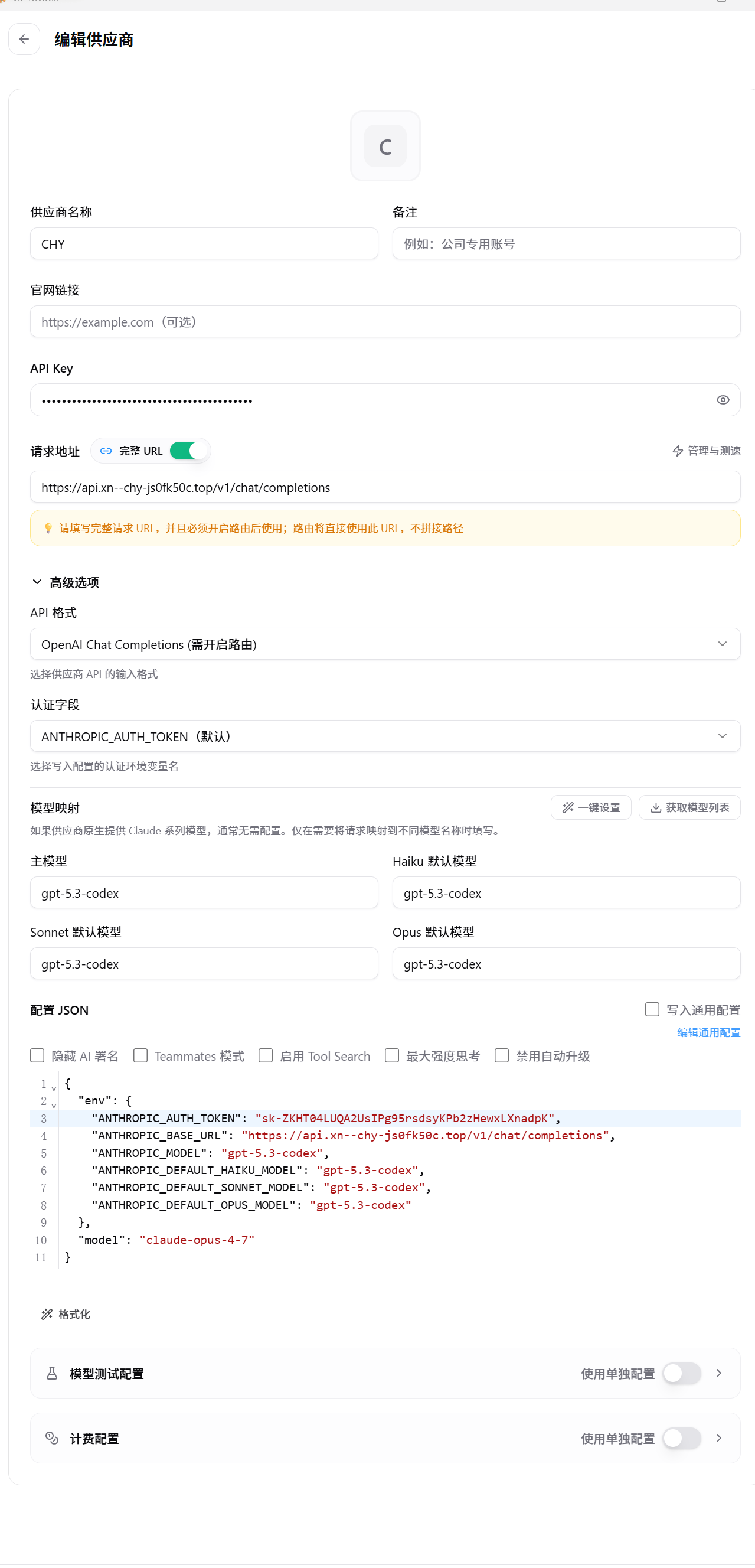
Task: Click the coins icon of 计费配置
Action: (x=53, y=1438)
